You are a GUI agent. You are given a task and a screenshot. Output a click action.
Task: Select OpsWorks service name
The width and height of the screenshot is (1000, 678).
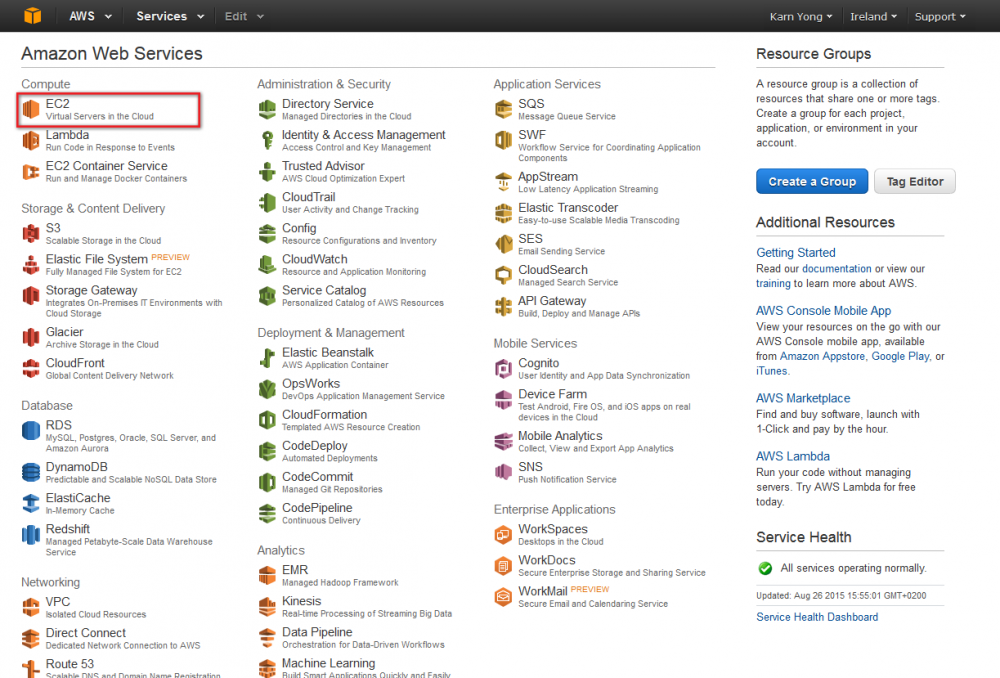click(x=311, y=383)
